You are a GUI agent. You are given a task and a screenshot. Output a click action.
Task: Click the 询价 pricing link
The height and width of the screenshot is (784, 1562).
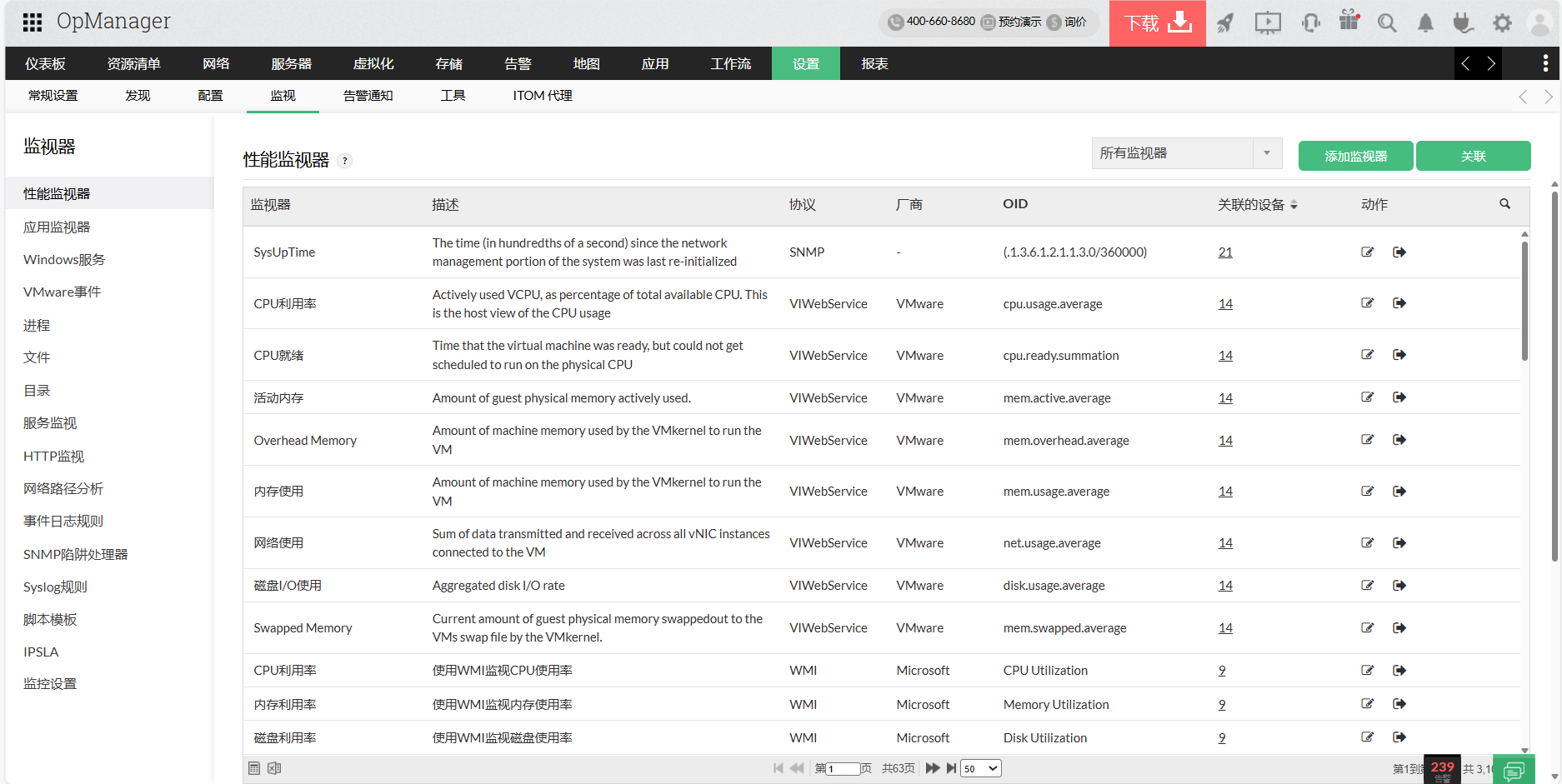(x=1067, y=22)
